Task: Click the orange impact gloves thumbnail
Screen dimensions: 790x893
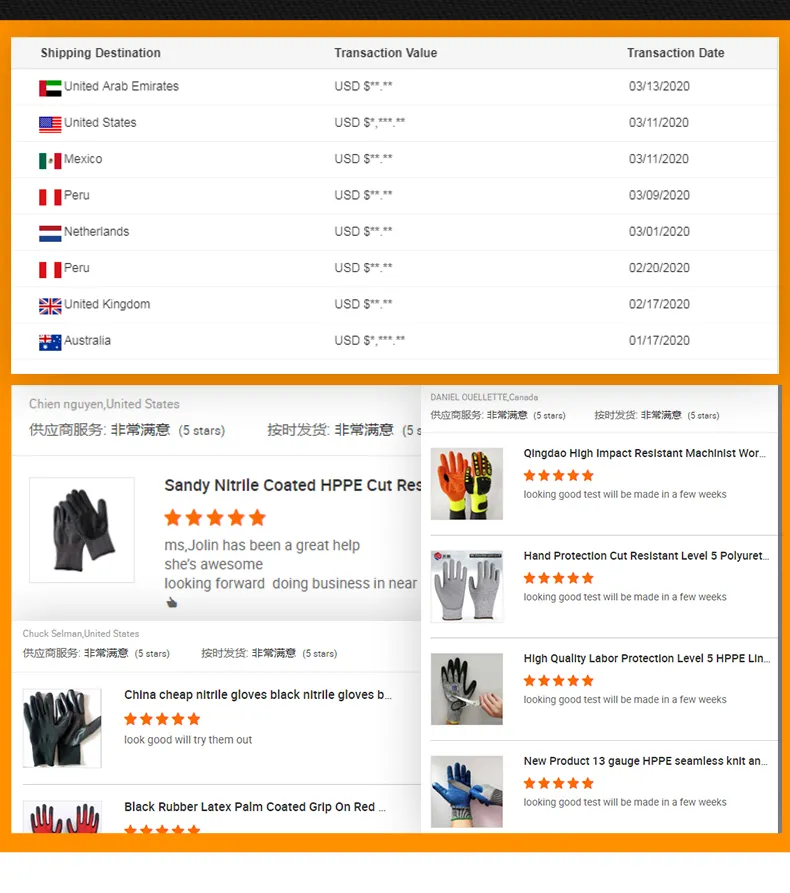Action: click(x=466, y=484)
